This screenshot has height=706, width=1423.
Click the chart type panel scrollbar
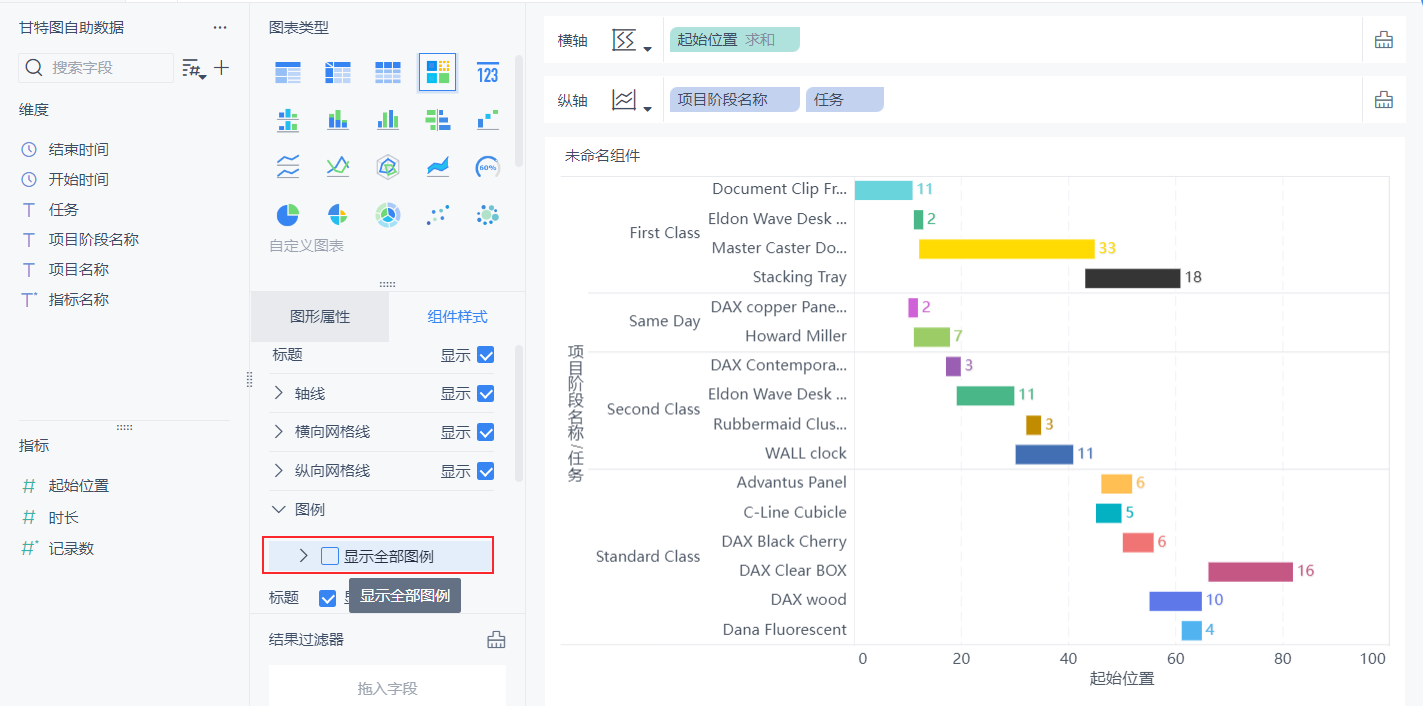518,110
